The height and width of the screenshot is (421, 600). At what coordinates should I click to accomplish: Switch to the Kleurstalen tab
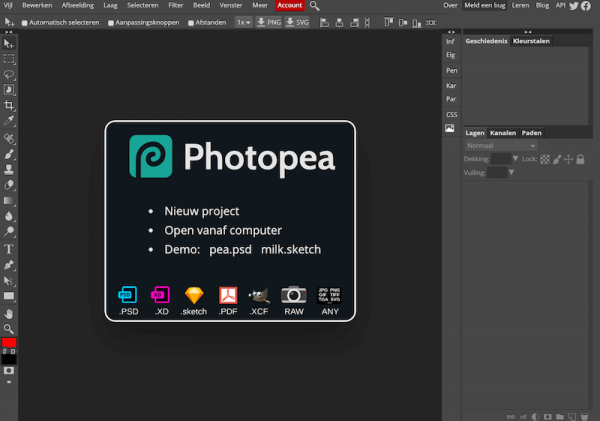tap(531, 41)
